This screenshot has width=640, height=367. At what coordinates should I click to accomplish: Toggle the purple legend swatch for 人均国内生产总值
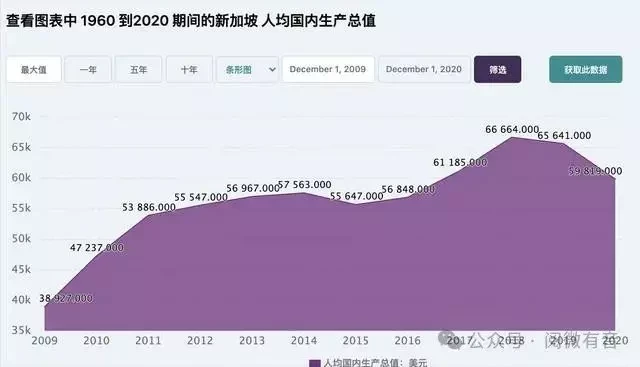[x=315, y=363]
